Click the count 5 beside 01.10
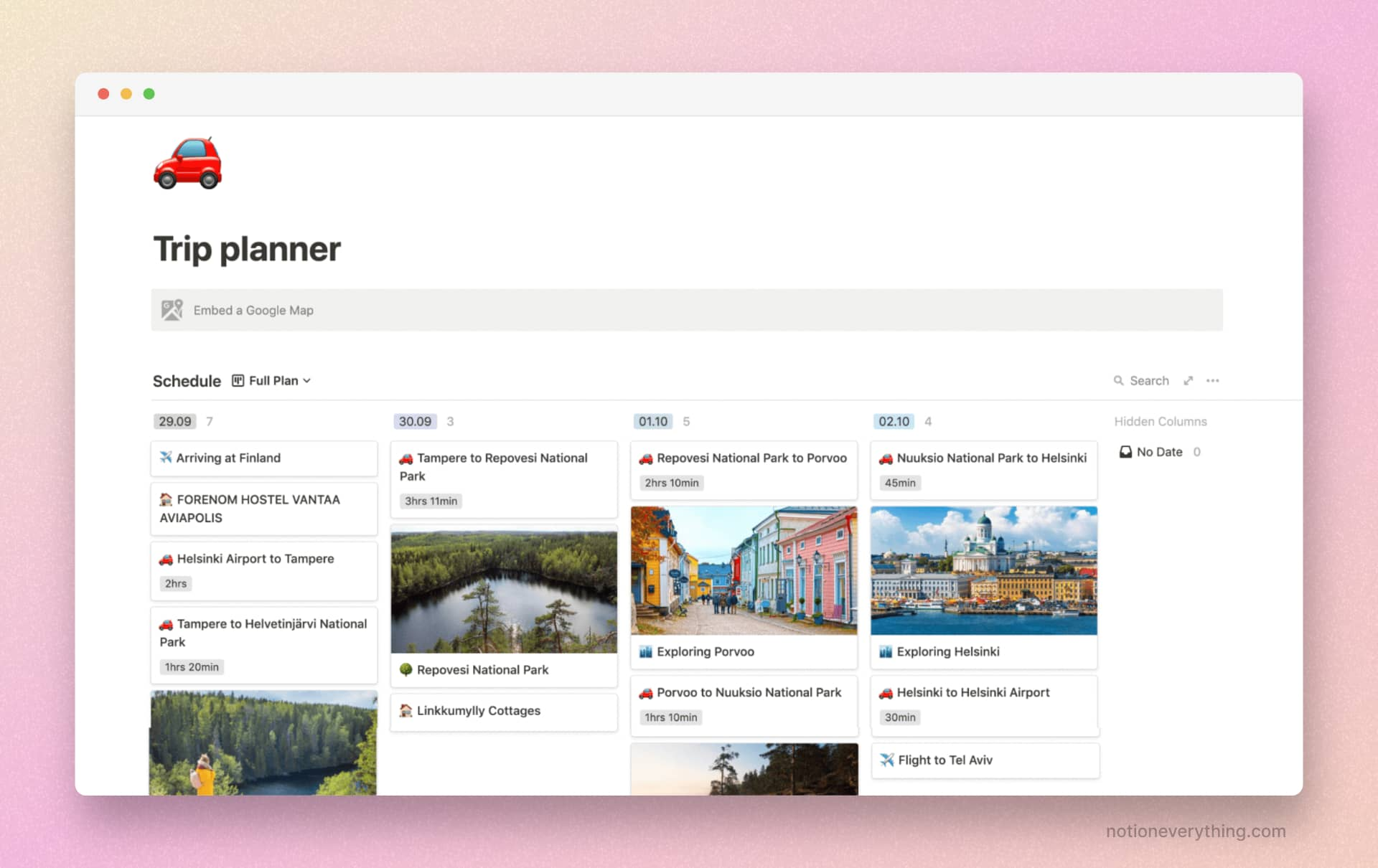Image resolution: width=1378 pixels, height=868 pixels. tap(686, 421)
